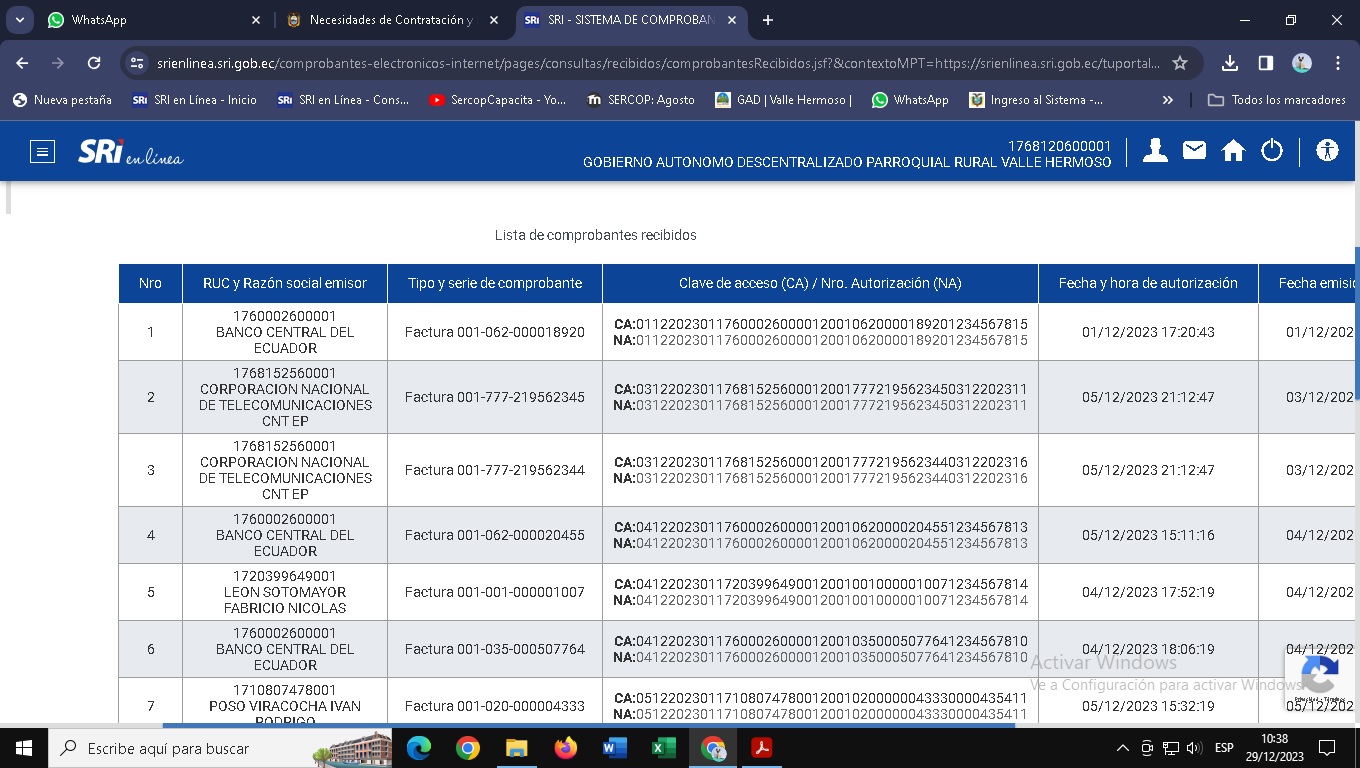Viewport: 1360px width, 768px height.
Task: Open Excel from the Windows taskbar
Action: tap(663, 748)
